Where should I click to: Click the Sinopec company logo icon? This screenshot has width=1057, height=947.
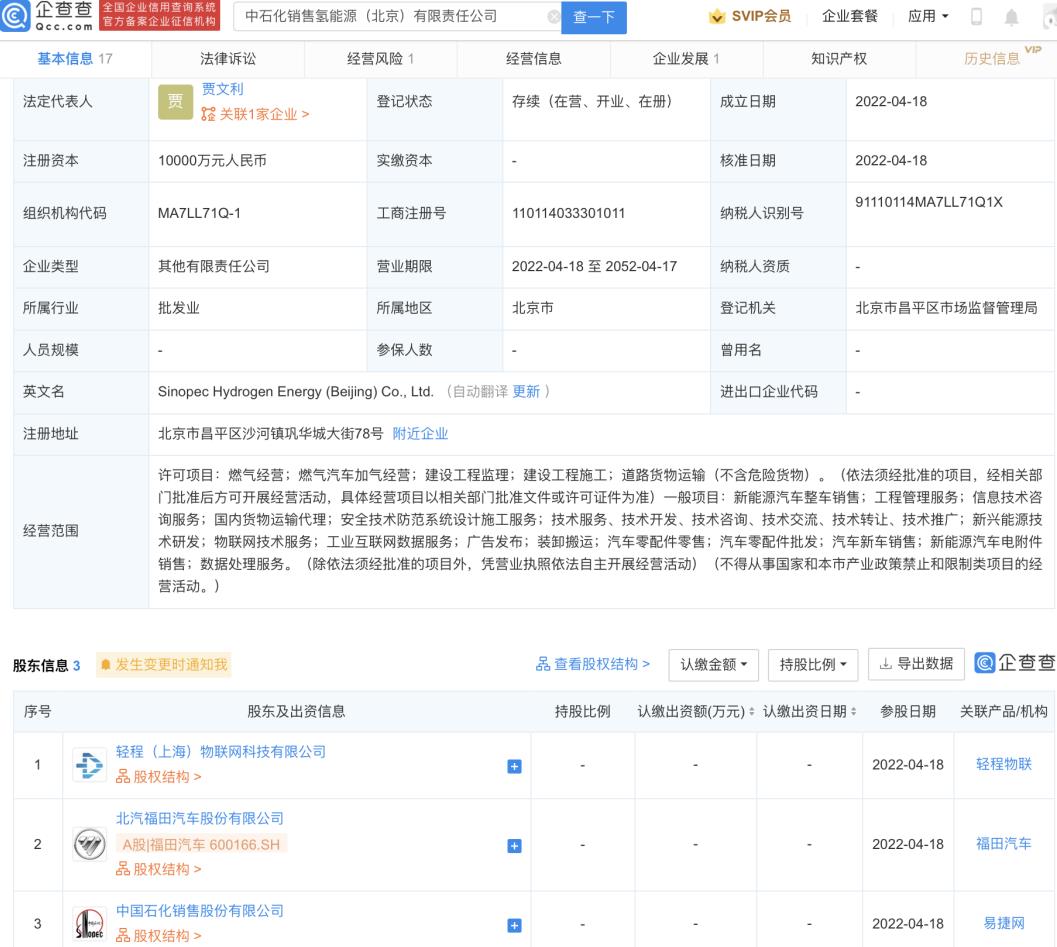pos(89,923)
